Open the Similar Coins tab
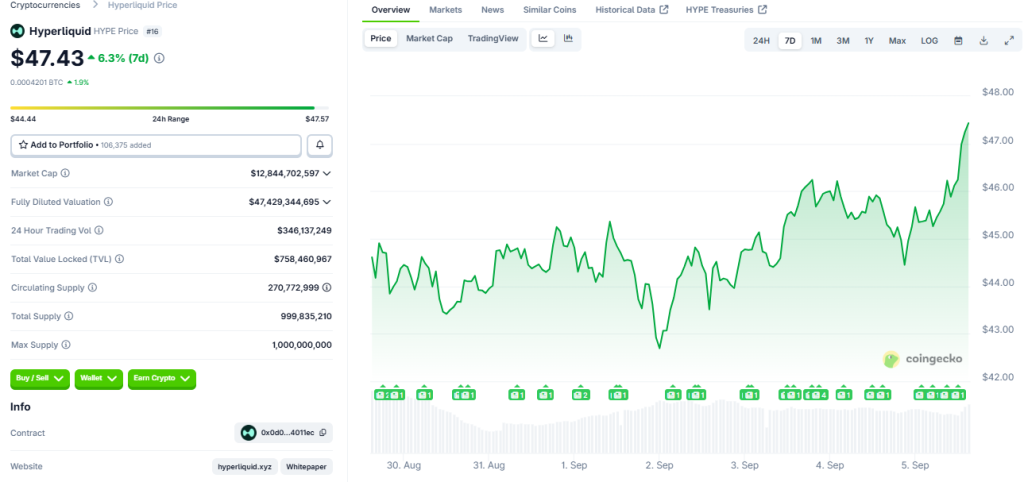This screenshot has height=482, width=1024. [x=549, y=10]
